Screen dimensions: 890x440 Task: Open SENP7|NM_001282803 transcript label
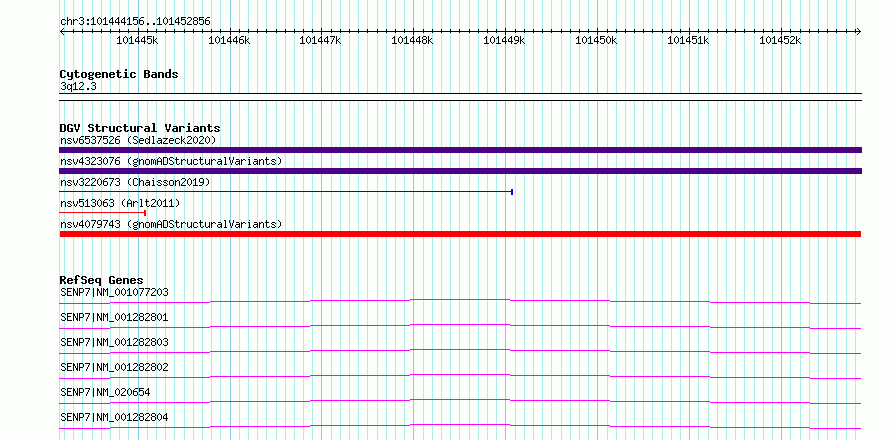pyautogui.click(x=114, y=342)
